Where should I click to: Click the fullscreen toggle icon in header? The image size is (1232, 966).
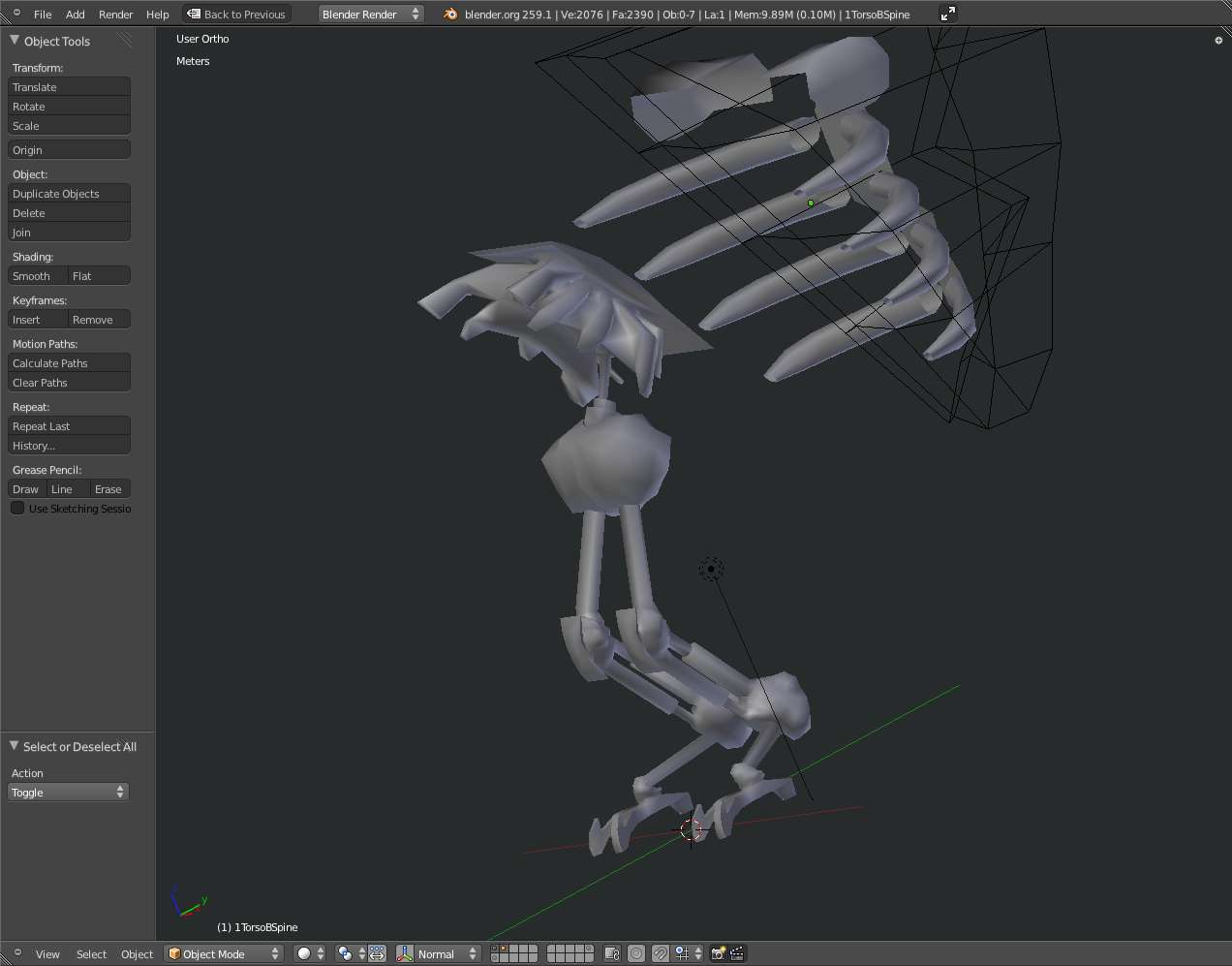point(948,14)
